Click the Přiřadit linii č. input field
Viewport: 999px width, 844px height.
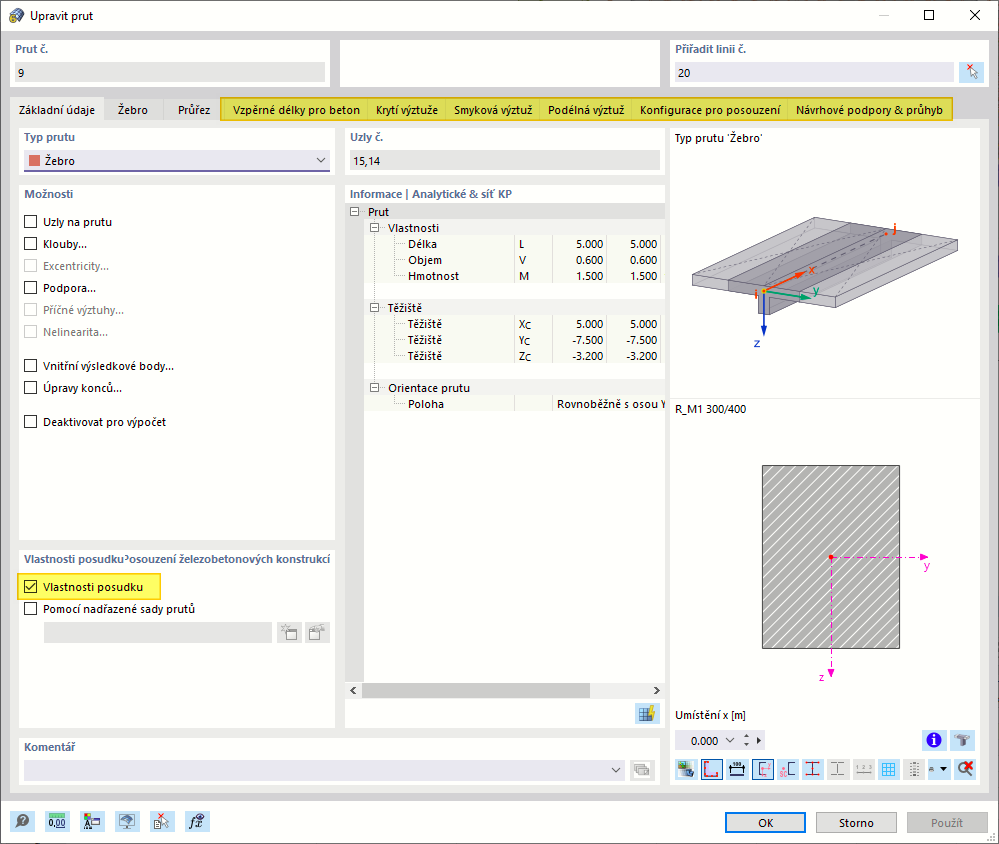(814, 72)
